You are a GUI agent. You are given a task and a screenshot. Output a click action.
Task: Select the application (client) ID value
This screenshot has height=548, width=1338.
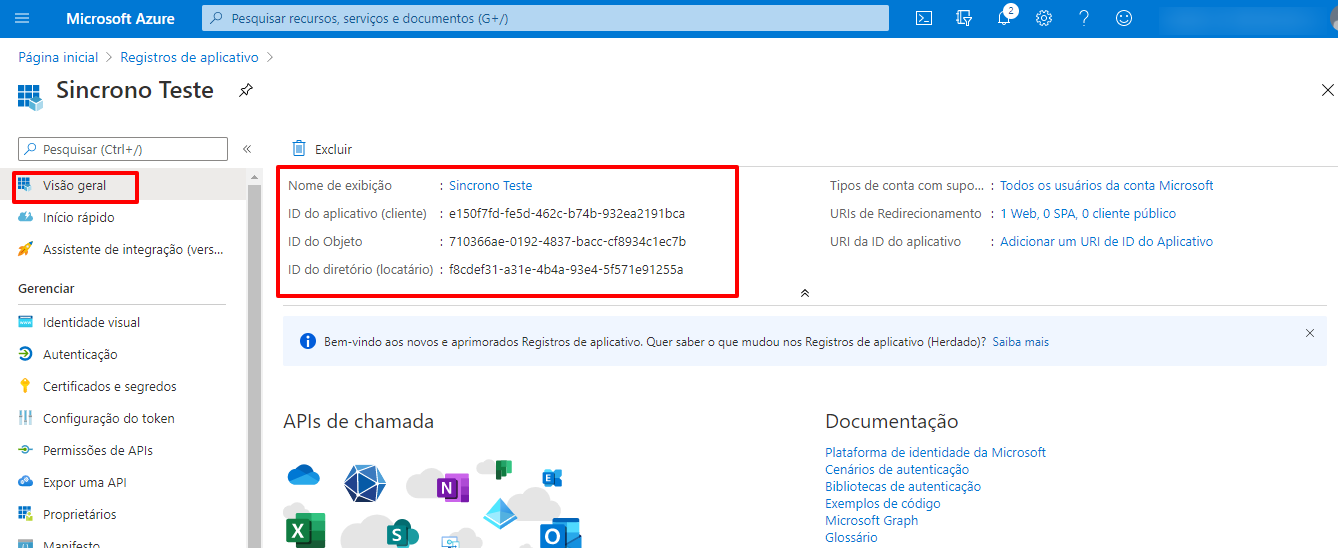[567, 213]
